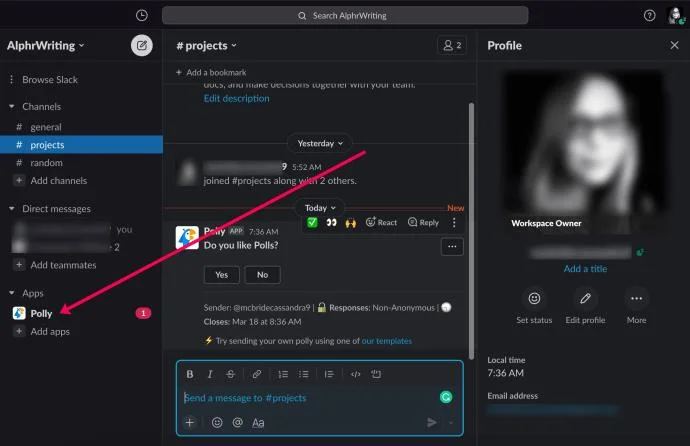Toggle bold formatting
The width and height of the screenshot is (690, 446).
190,374
